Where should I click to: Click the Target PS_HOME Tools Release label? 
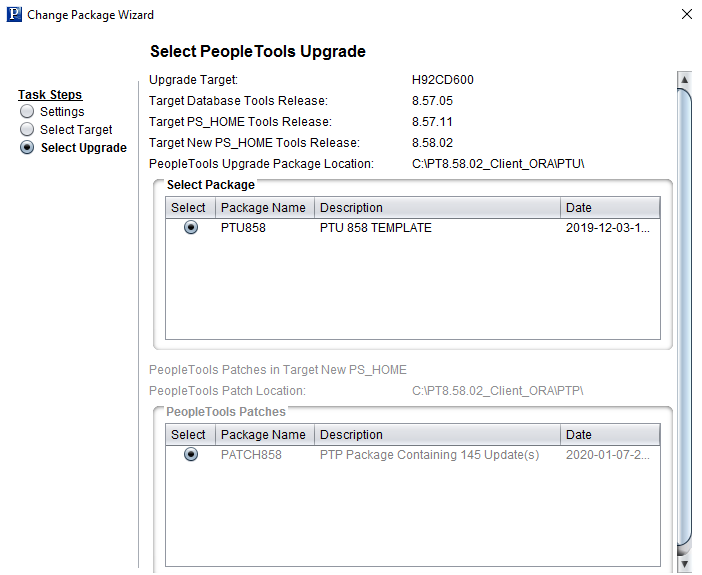240,122
